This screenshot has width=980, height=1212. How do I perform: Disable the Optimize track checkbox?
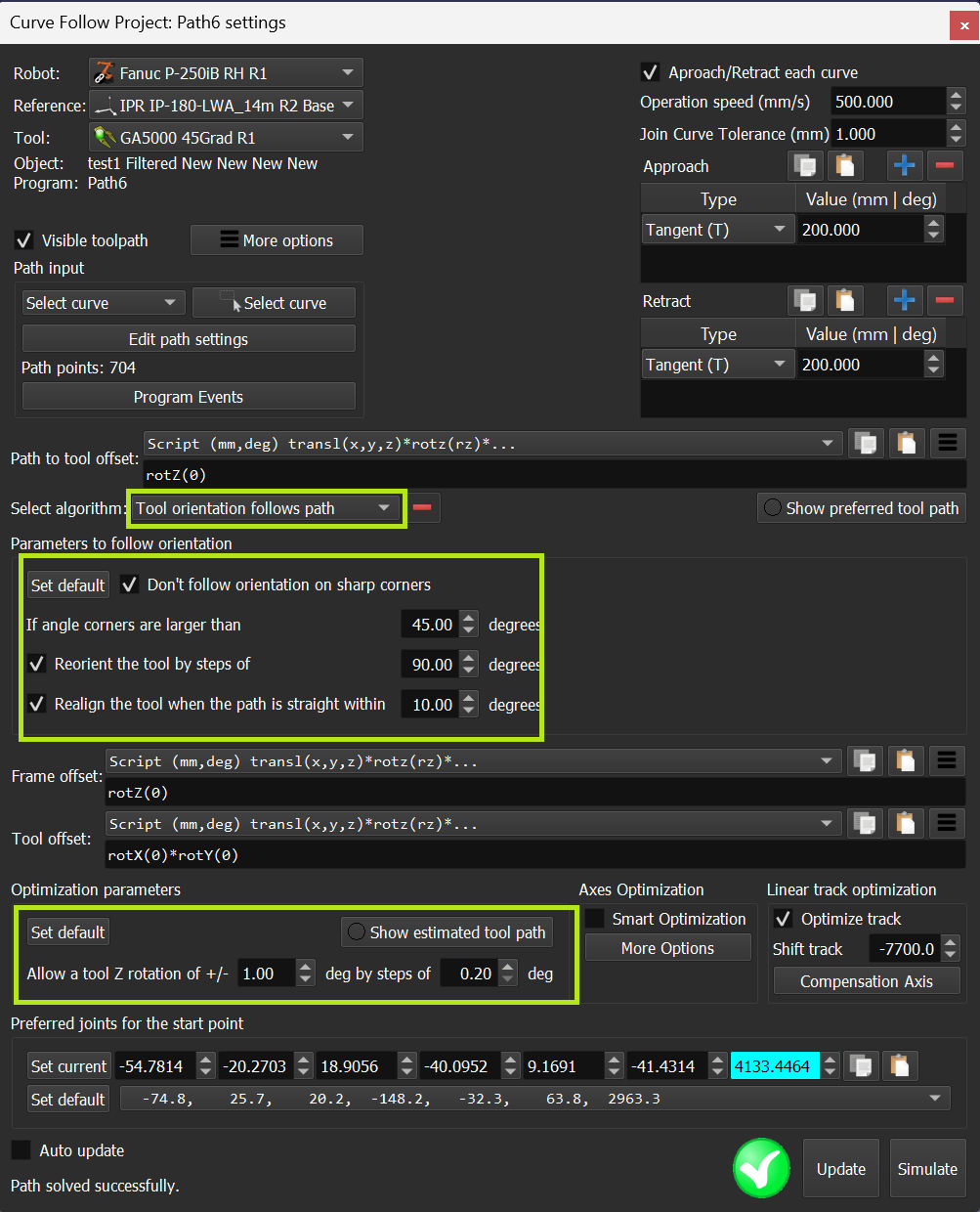pyautogui.click(x=783, y=919)
